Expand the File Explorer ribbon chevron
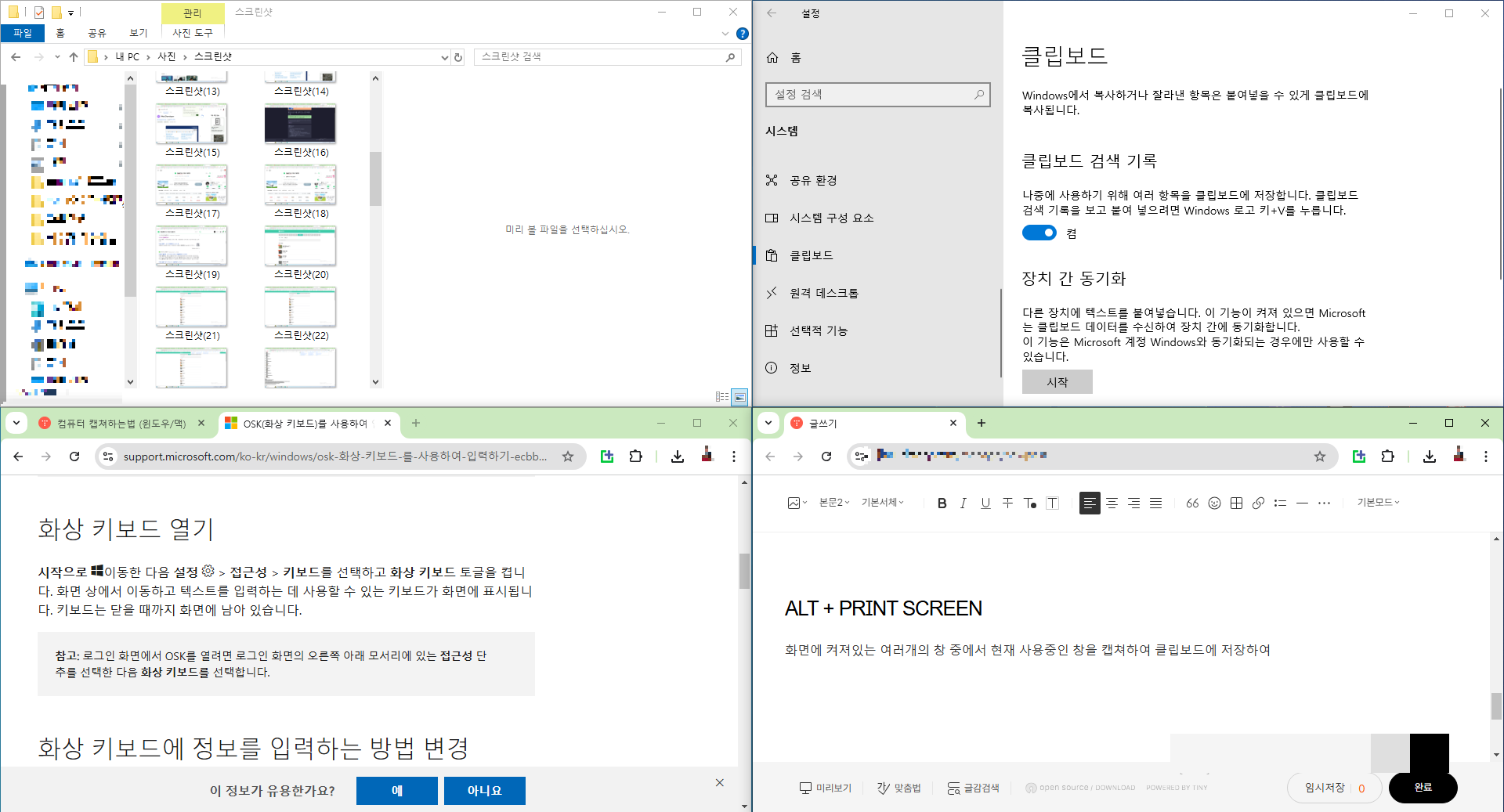This screenshot has width=1504, height=812. pos(725,34)
